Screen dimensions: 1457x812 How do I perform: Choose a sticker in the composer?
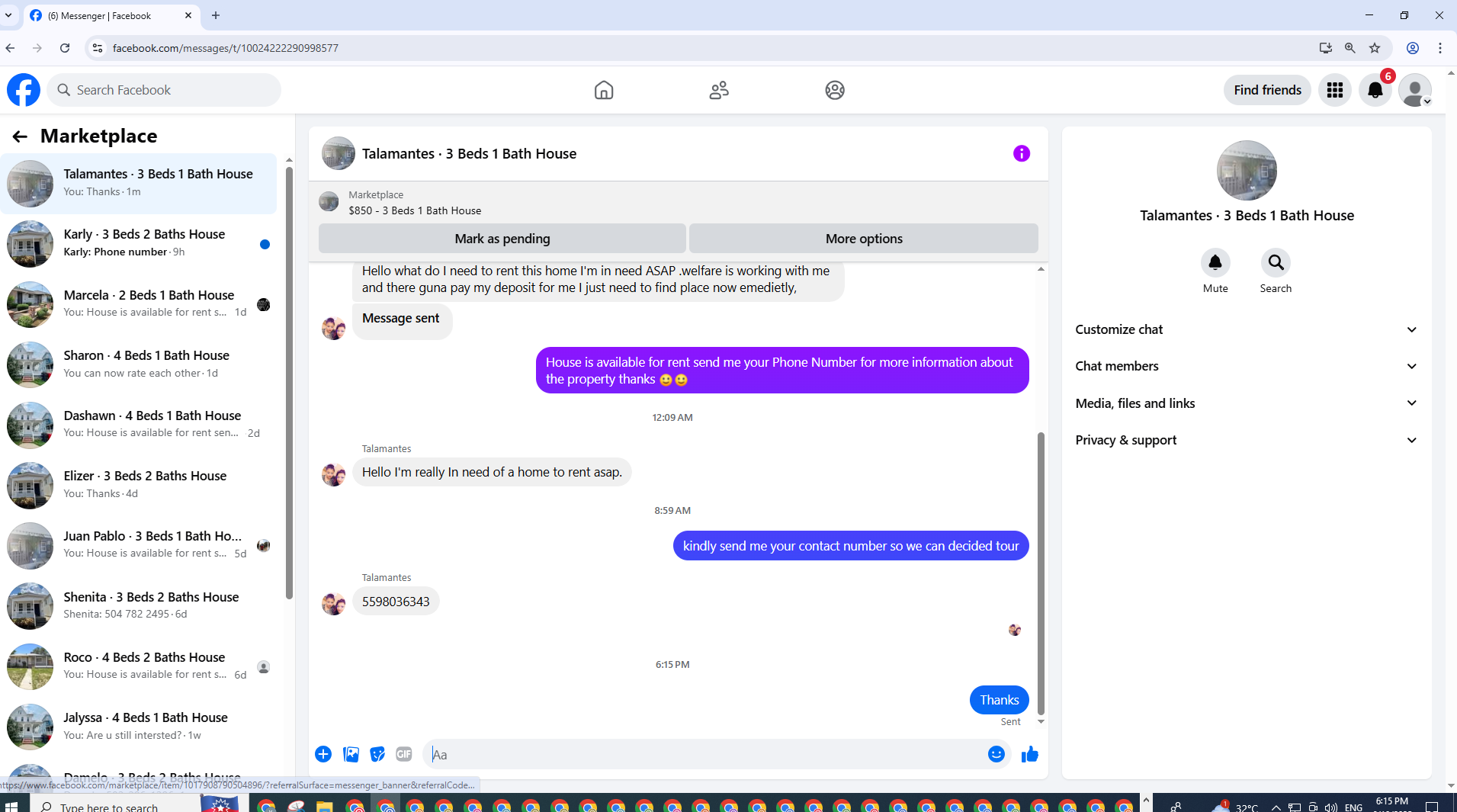[377, 754]
